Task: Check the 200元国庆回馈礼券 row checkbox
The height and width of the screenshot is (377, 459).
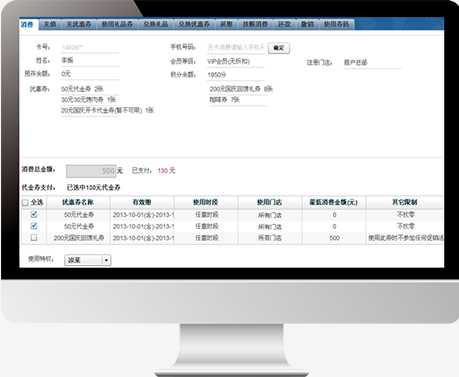Action: tap(34, 238)
